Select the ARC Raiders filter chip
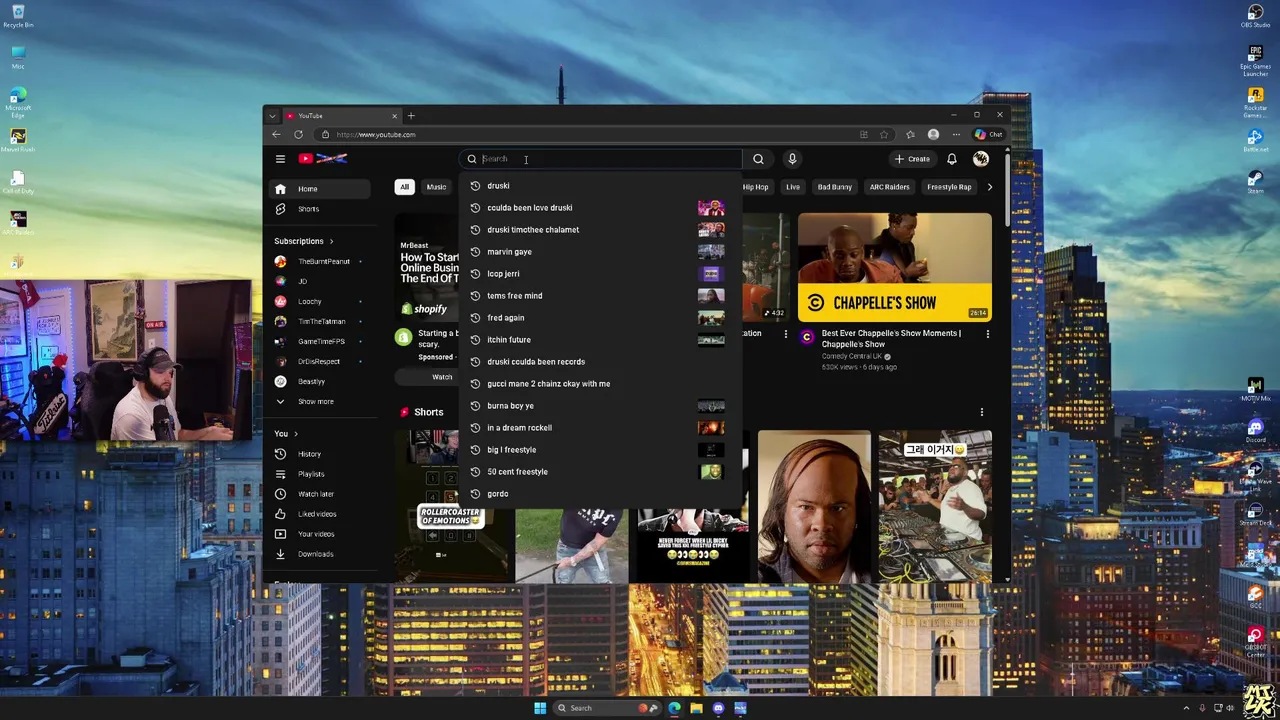 click(889, 187)
